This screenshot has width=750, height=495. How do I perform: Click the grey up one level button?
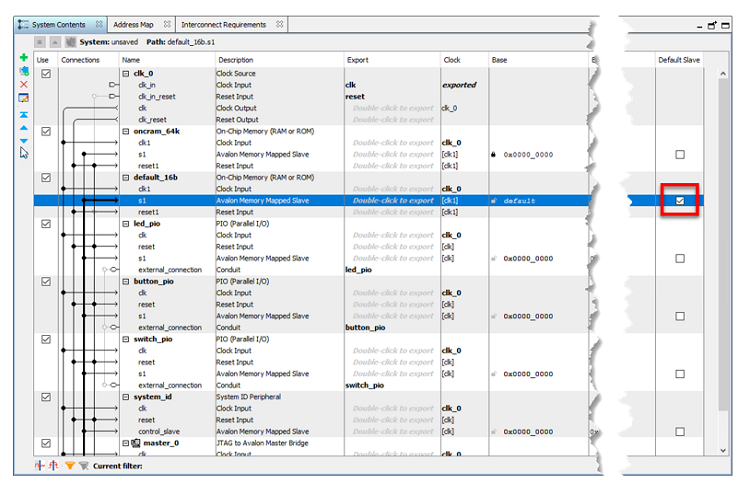point(55,42)
